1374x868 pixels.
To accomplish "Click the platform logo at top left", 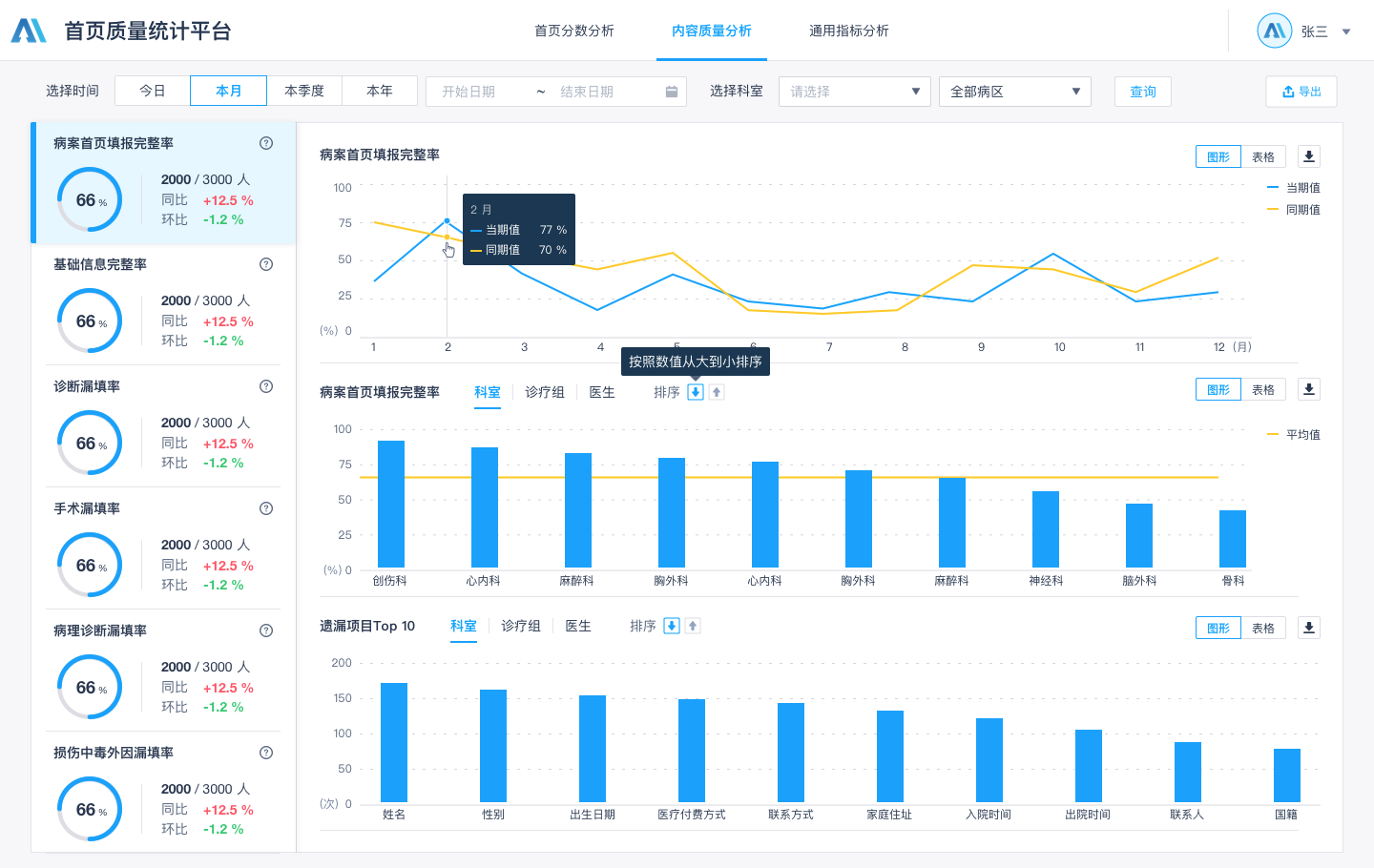I will pyautogui.click(x=29, y=31).
